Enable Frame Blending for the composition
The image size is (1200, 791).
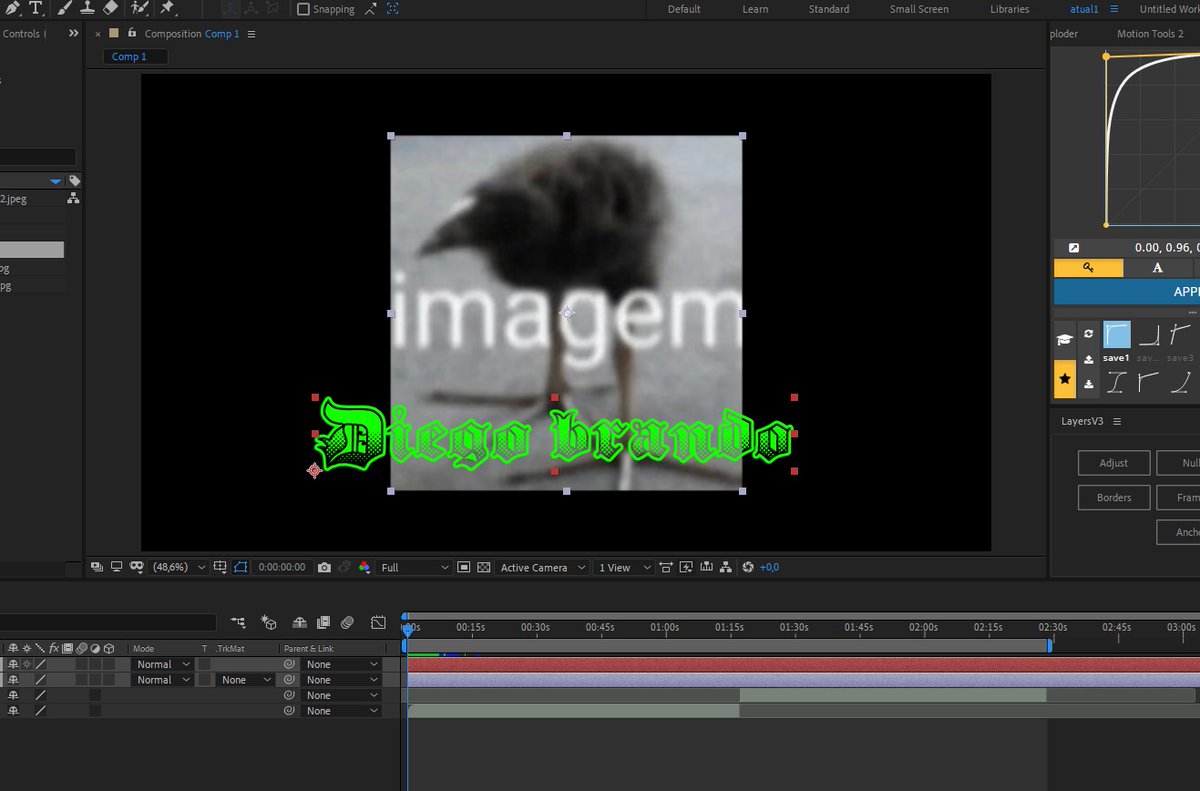pos(324,622)
